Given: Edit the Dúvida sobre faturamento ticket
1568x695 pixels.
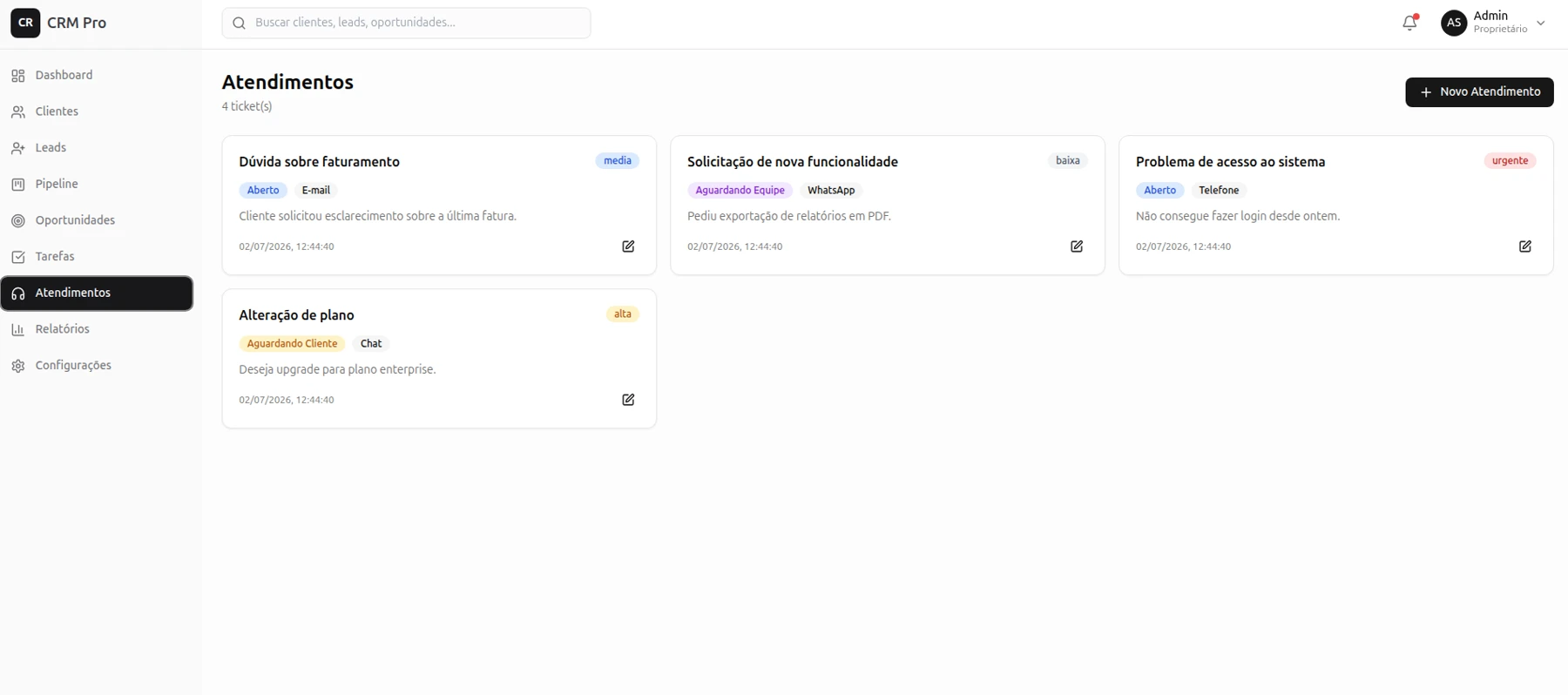Looking at the screenshot, I should pyautogui.click(x=628, y=246).
